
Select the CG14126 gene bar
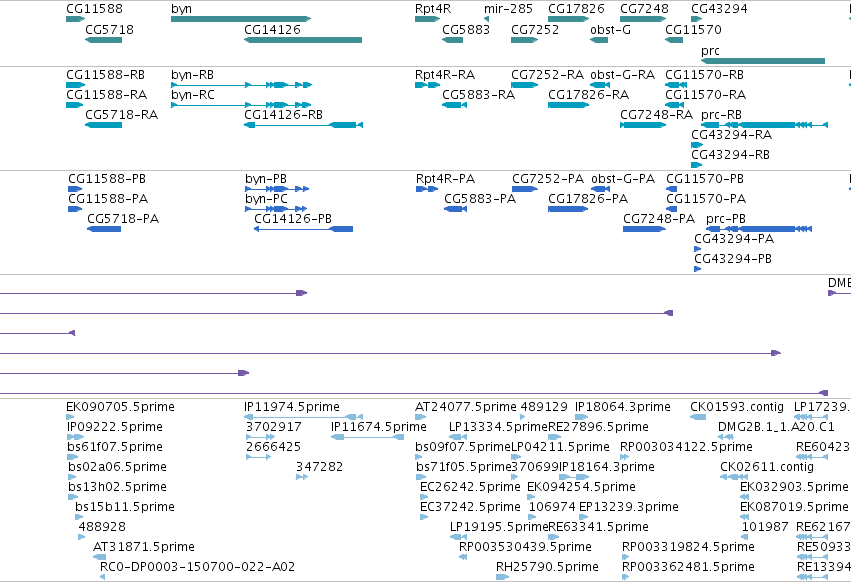(x=303, y=40)
